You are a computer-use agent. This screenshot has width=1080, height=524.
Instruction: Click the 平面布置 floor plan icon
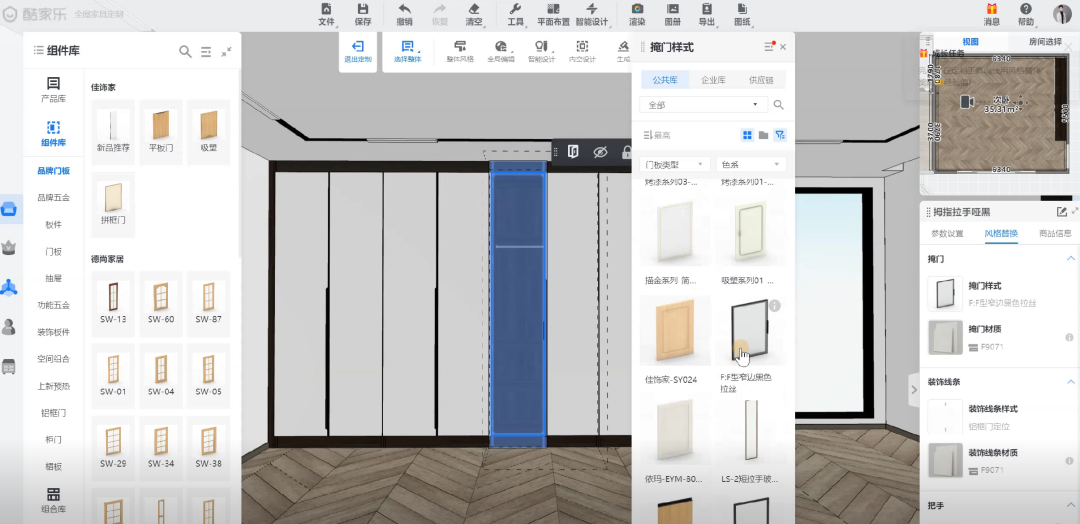[x=553, y=9]
